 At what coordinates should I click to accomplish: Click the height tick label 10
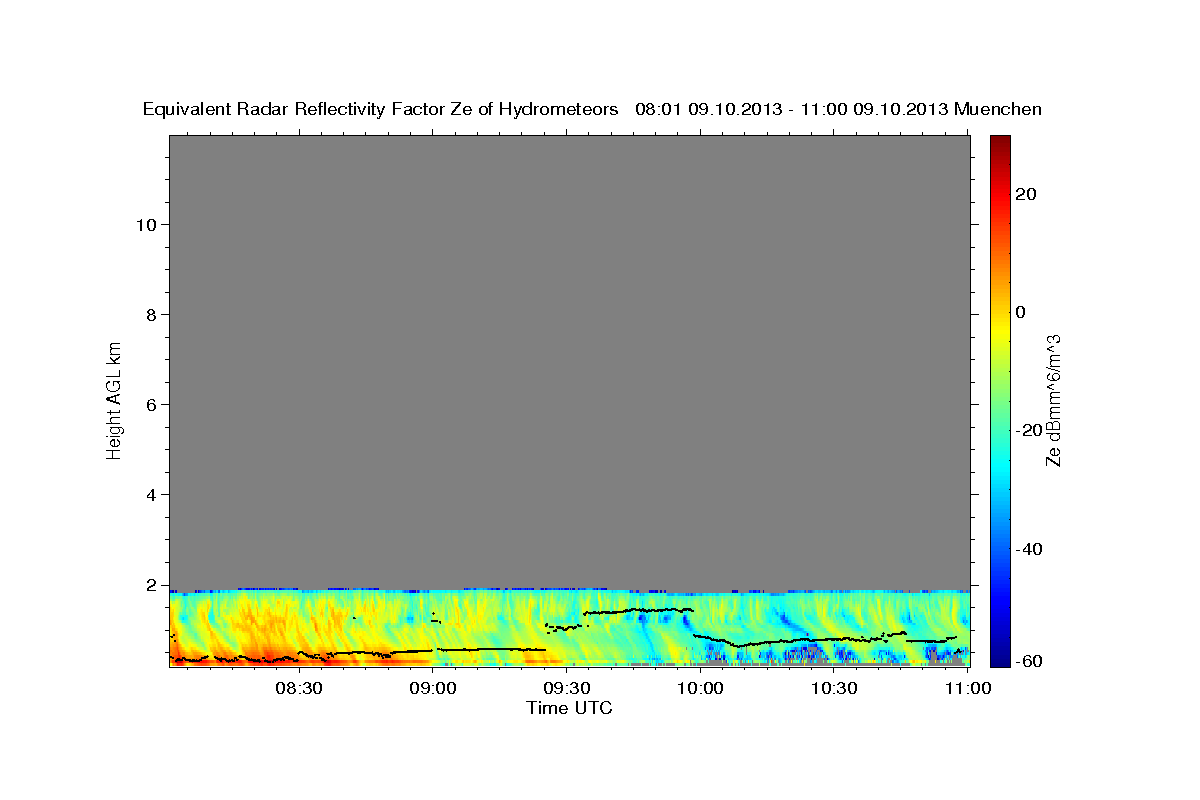[x=146, y=225]
